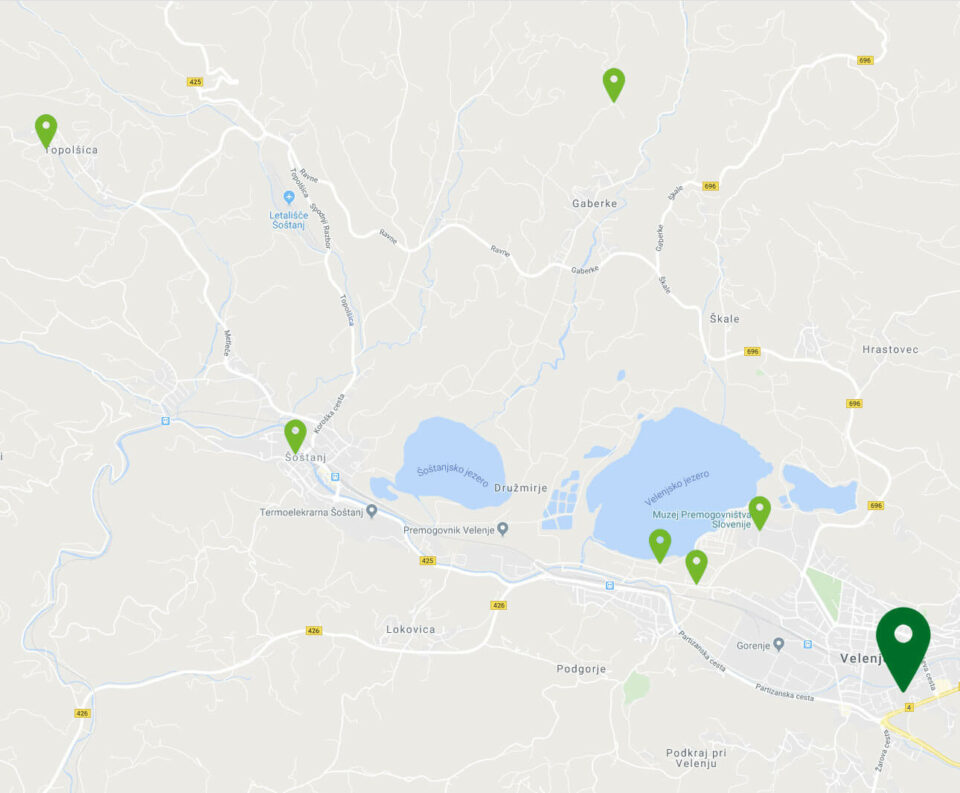Viewport: 960px width, 793px height.
Task: Click the Letališče Šoštanj airport icon
Action: (289, 197)
